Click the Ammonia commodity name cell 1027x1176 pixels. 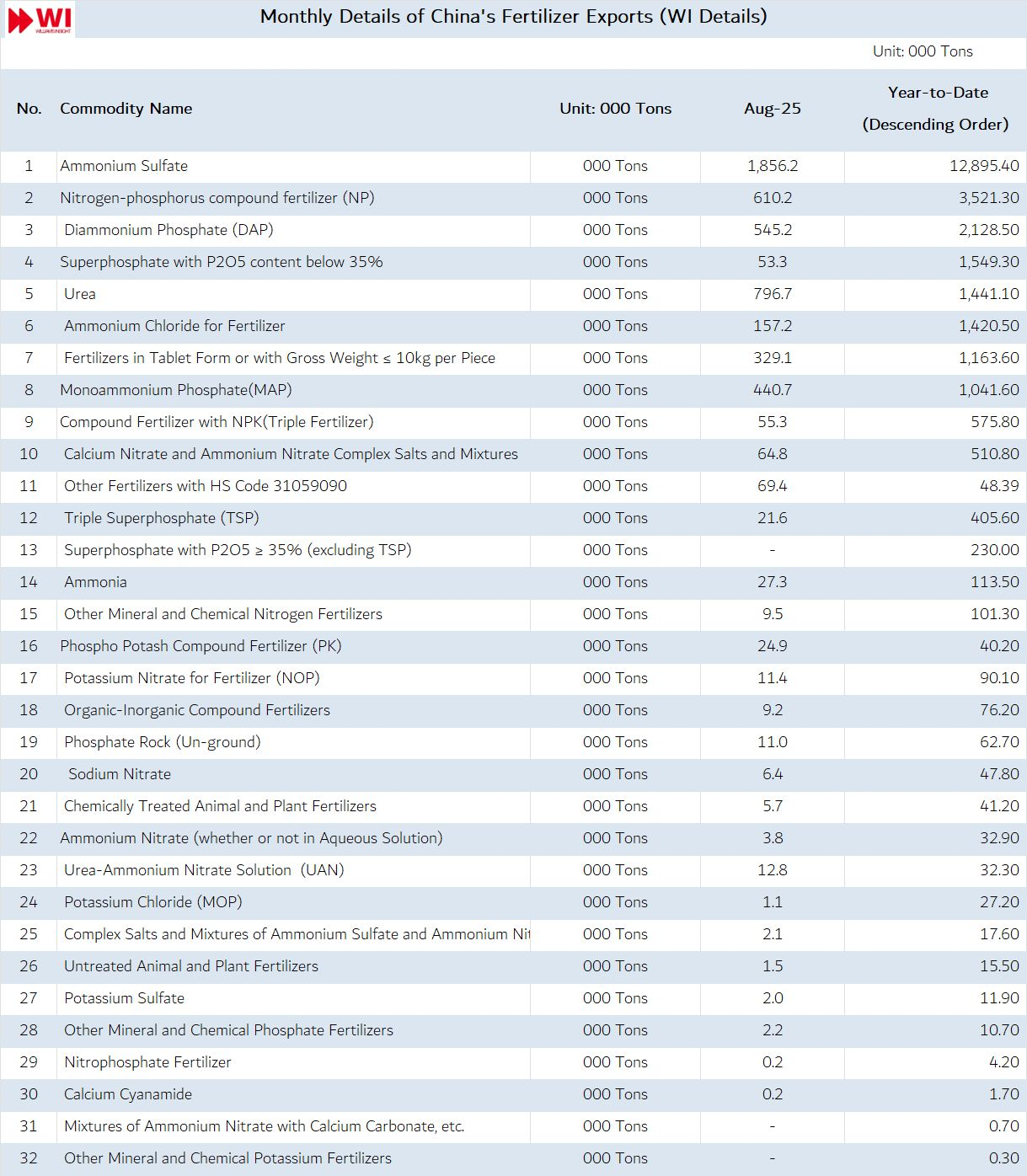(x=95, y=582)
